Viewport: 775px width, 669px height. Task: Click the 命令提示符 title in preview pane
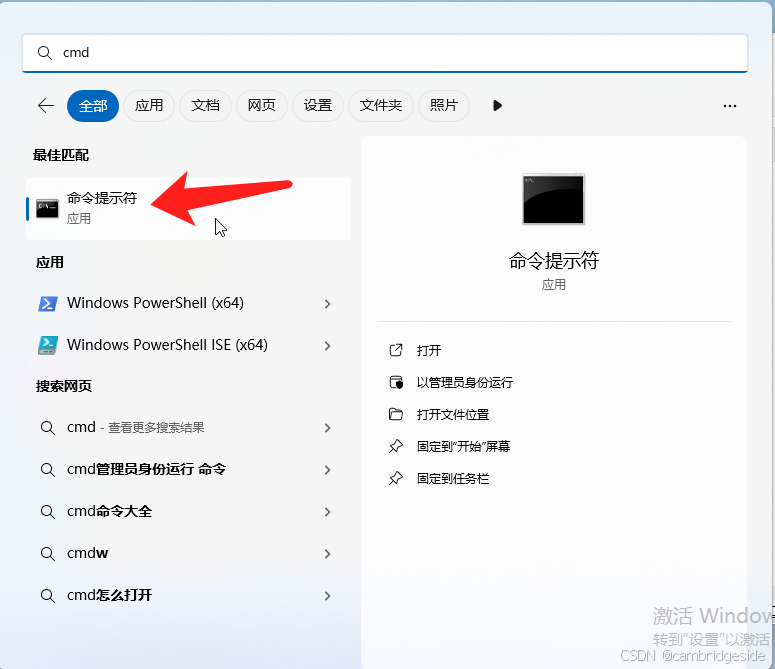pos(554,260)
